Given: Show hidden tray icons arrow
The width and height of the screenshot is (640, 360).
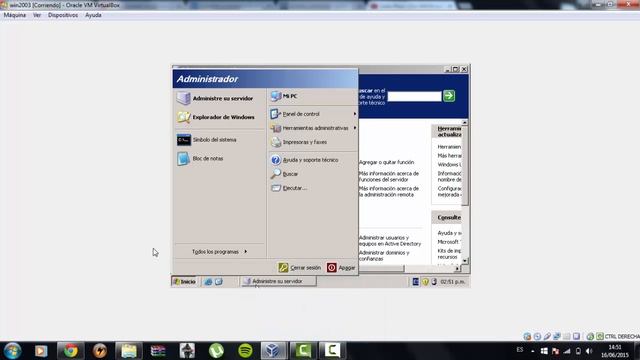Looking at the screenshot, I should (533, 351).
